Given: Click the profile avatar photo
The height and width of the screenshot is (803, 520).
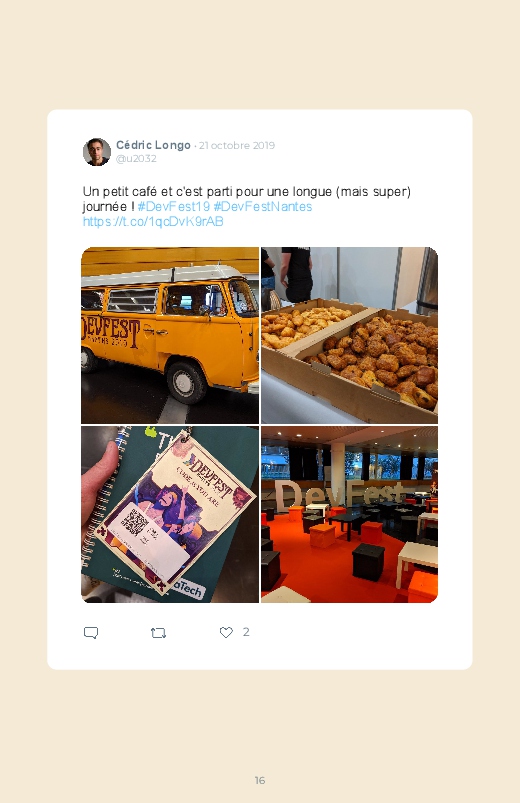Looking at the screenshot, I should point(97,152).
